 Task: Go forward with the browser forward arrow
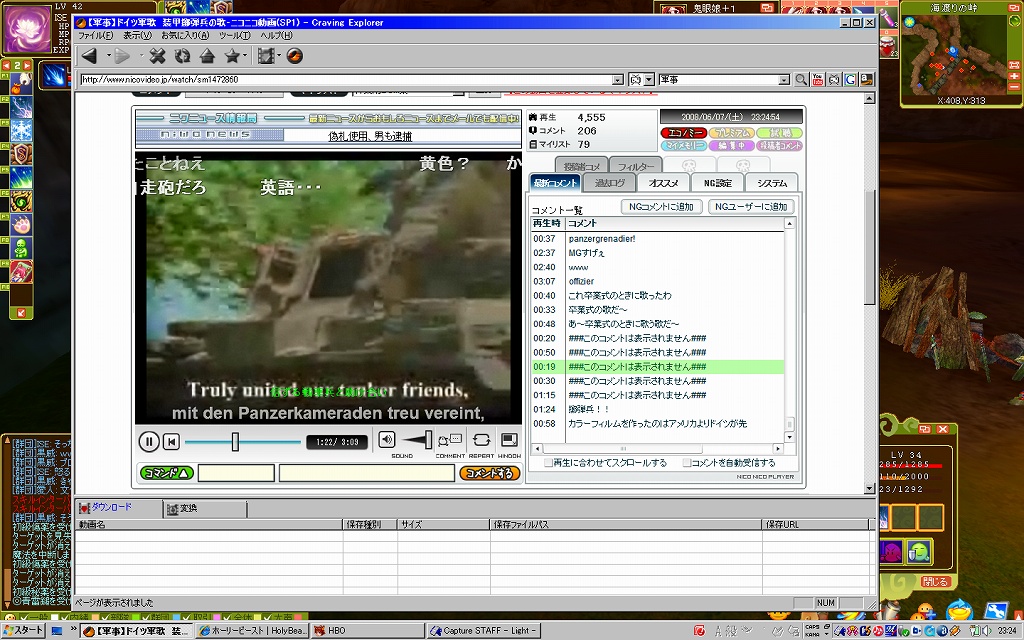122,56
